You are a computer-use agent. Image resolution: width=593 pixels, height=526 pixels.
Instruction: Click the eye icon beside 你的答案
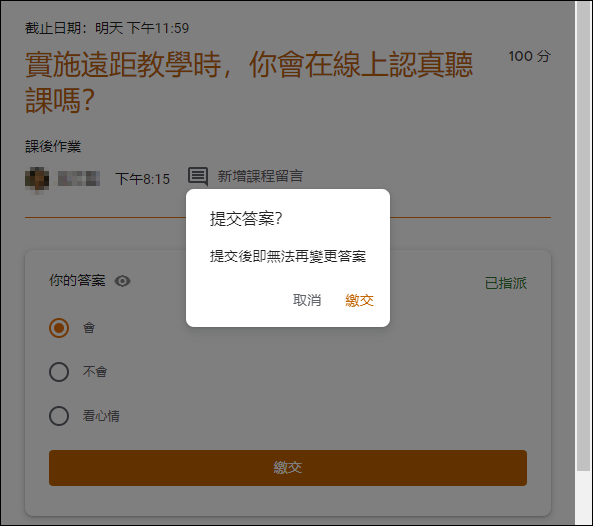[x=123, y=281]
